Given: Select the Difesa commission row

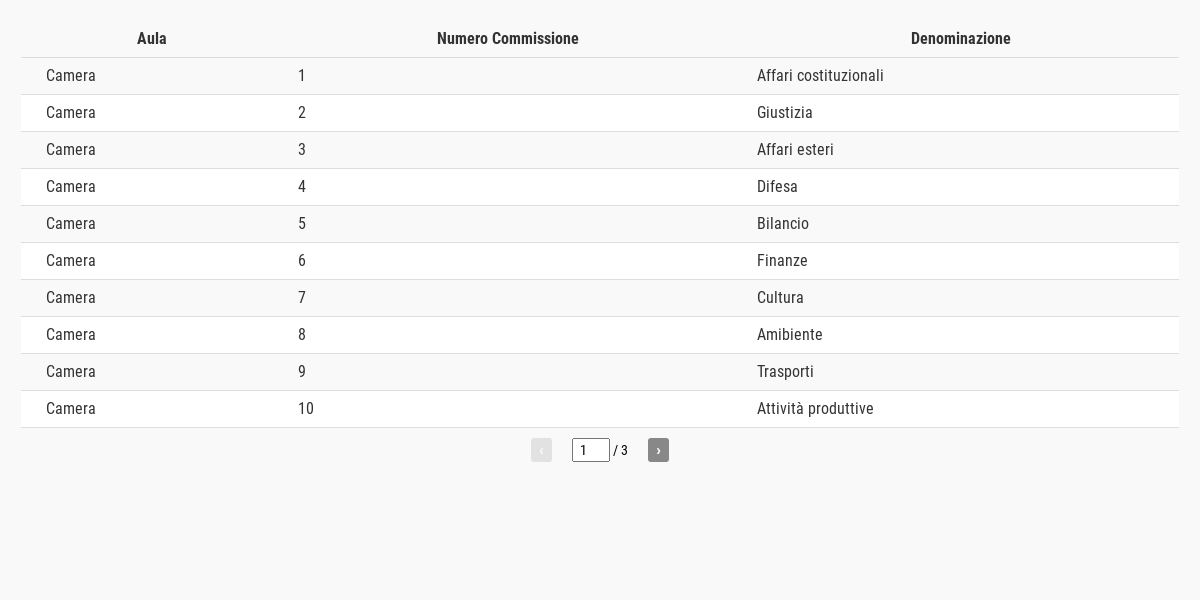Looking at the screenshot, I should pos(600,187).
